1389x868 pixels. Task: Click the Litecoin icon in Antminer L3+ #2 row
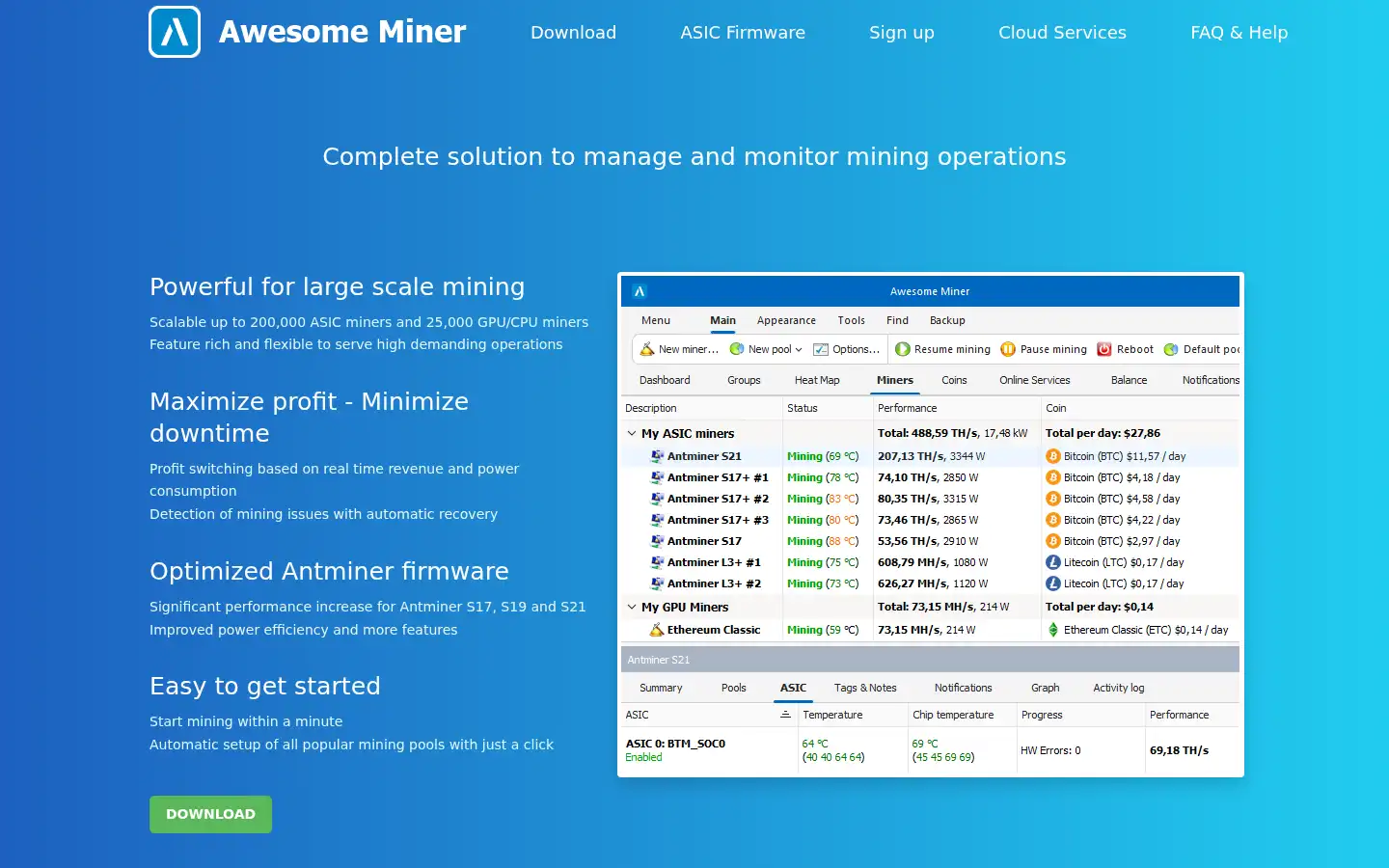point(1053,583)
